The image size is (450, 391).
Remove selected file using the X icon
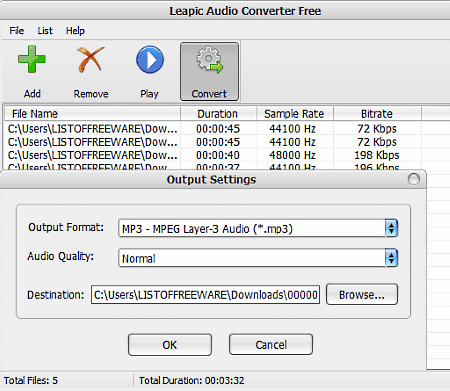click(91, 60)
